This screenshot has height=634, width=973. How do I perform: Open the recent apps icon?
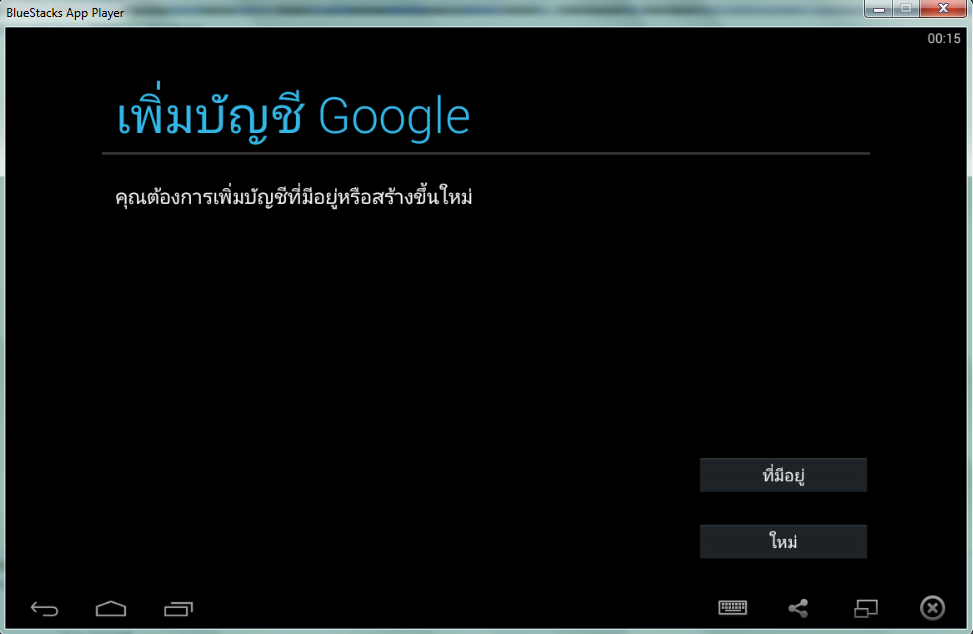(x=179, y=609)
